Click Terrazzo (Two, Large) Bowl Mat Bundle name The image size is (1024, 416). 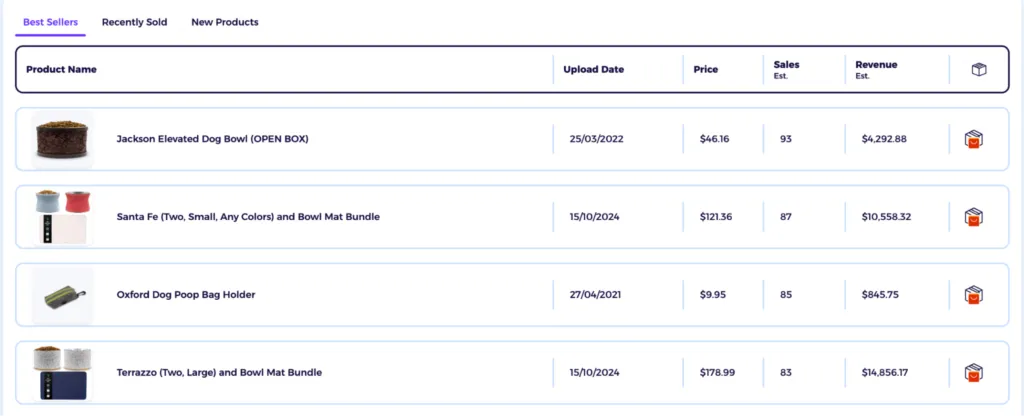point(219,373)
